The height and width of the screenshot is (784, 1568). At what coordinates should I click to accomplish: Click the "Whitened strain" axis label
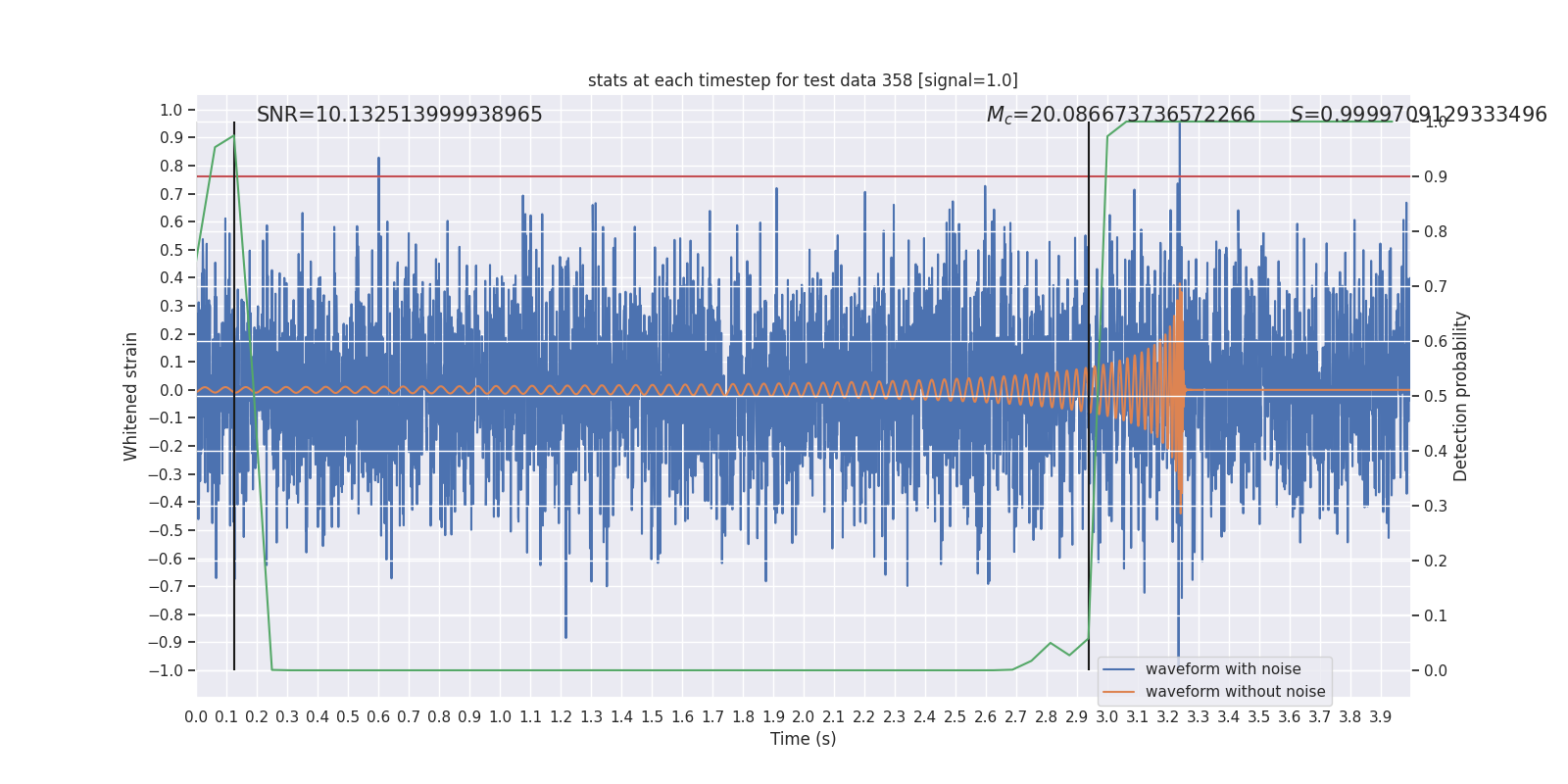[x=131, y=396]
